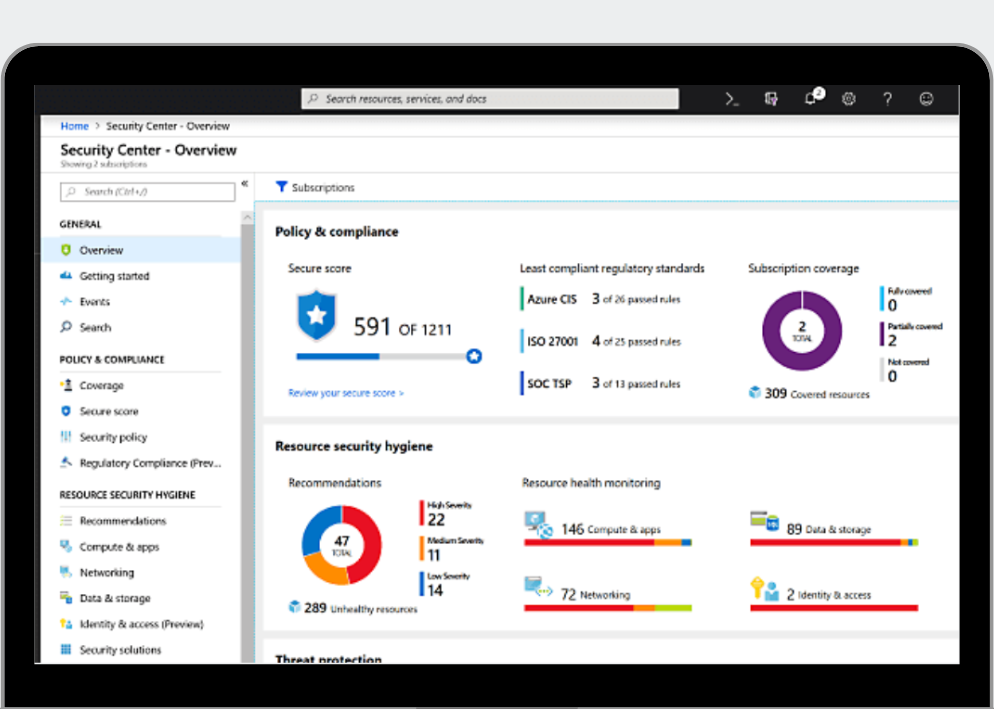Click the Compute & apps monitor icon in health monitoring
This screenshot has width=994, height=709.
tap(539, 525)
